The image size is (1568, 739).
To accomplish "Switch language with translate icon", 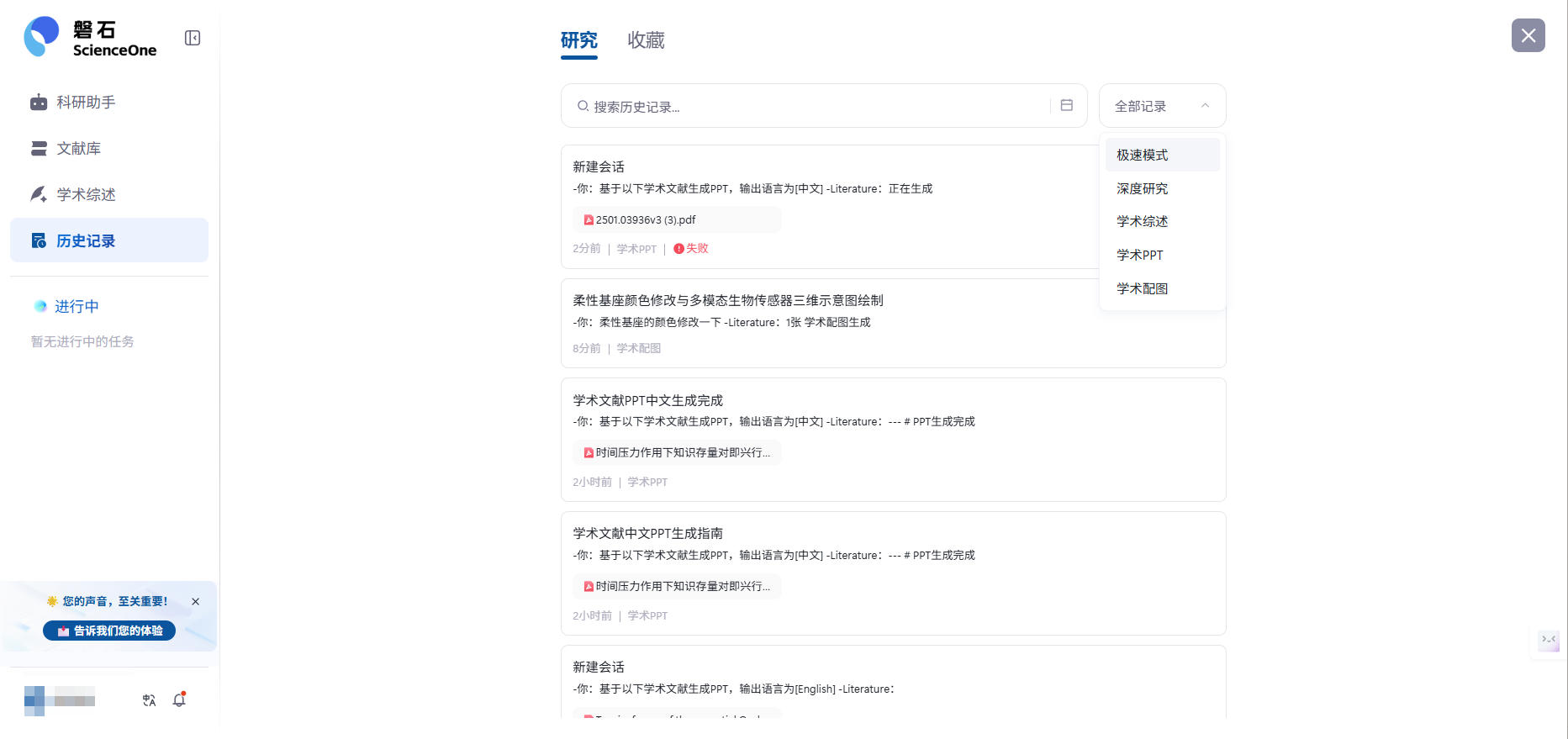I will [149, 700].
